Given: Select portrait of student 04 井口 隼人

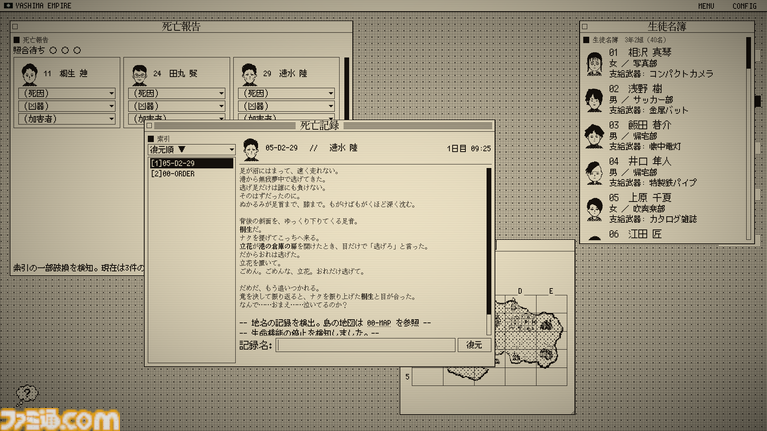Looking at the screenshot, I should 594,172.
